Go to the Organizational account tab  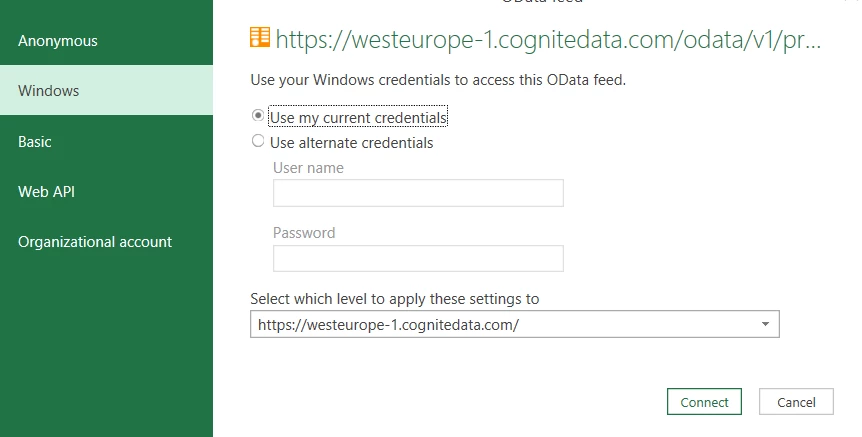(x=95, y=242)
